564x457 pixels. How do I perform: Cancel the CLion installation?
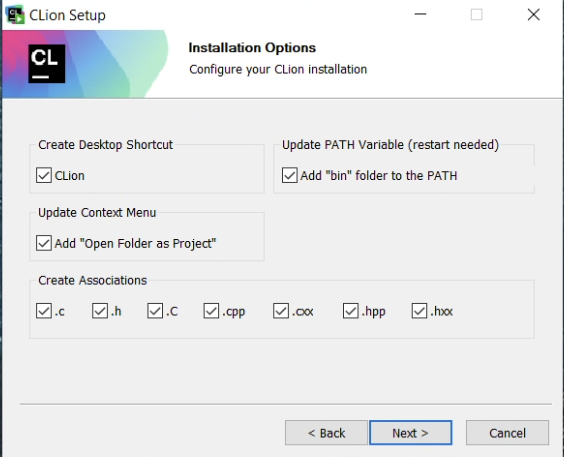508,433
